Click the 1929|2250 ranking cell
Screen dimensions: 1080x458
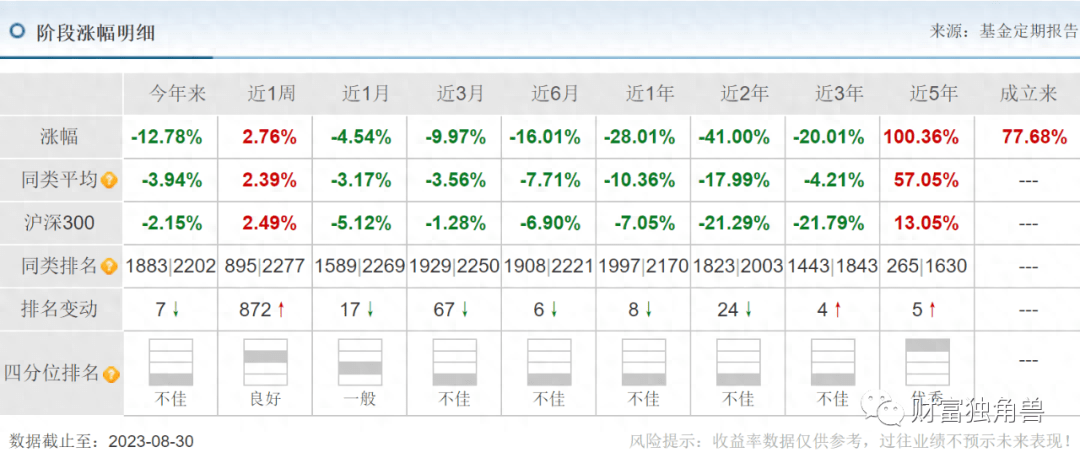click(x=454, y=267)
